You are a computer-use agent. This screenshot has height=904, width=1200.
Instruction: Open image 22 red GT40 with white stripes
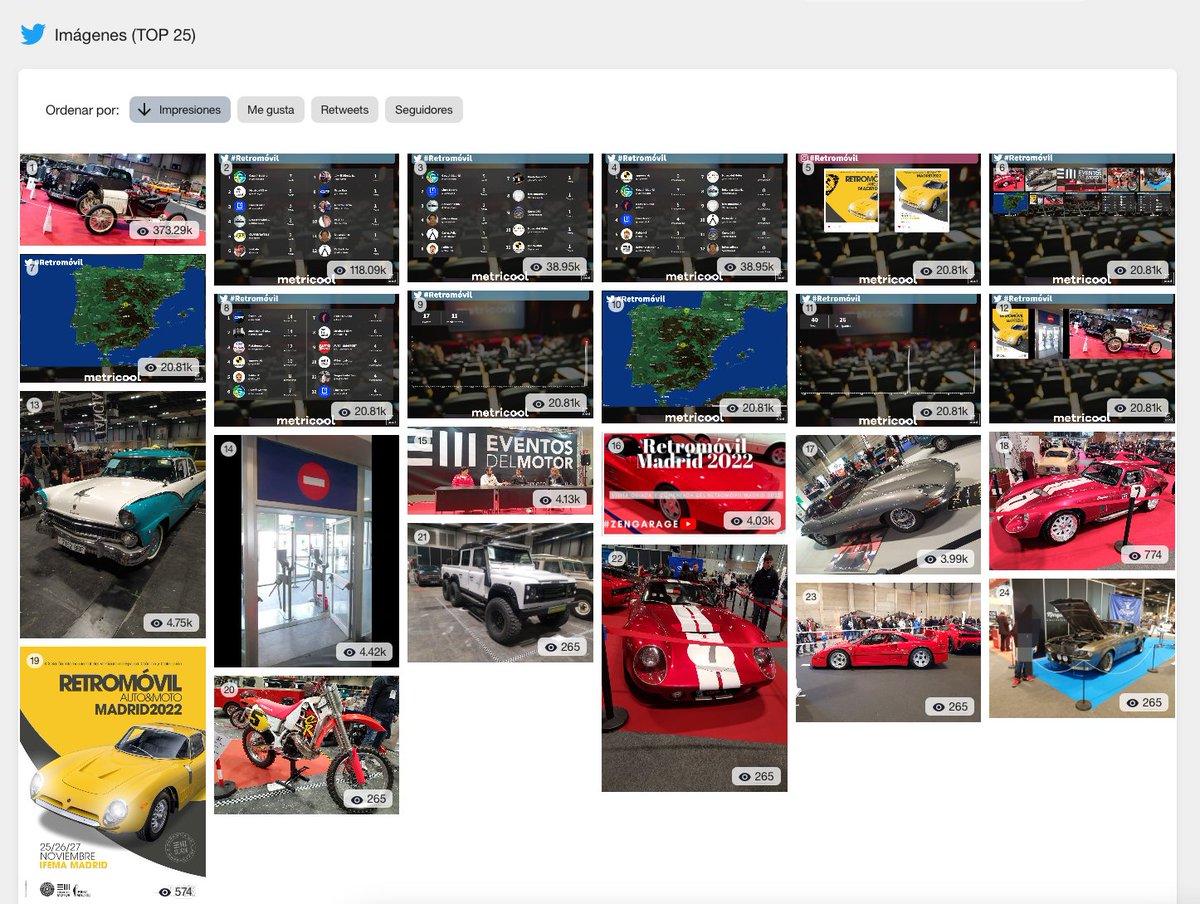(694, 668)
